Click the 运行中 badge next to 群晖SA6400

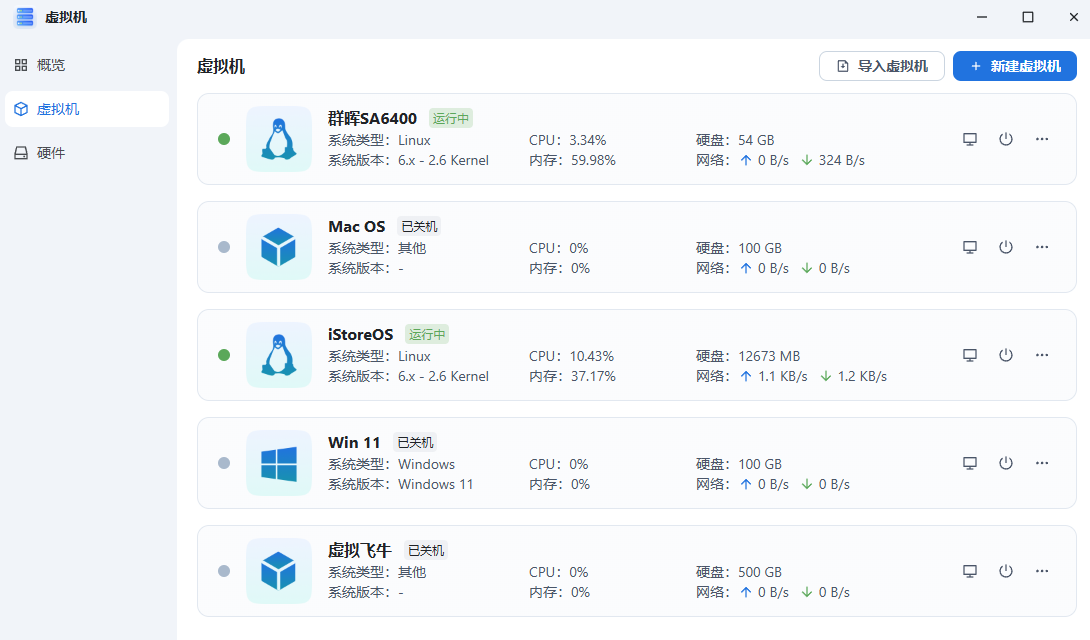(451, 119)
